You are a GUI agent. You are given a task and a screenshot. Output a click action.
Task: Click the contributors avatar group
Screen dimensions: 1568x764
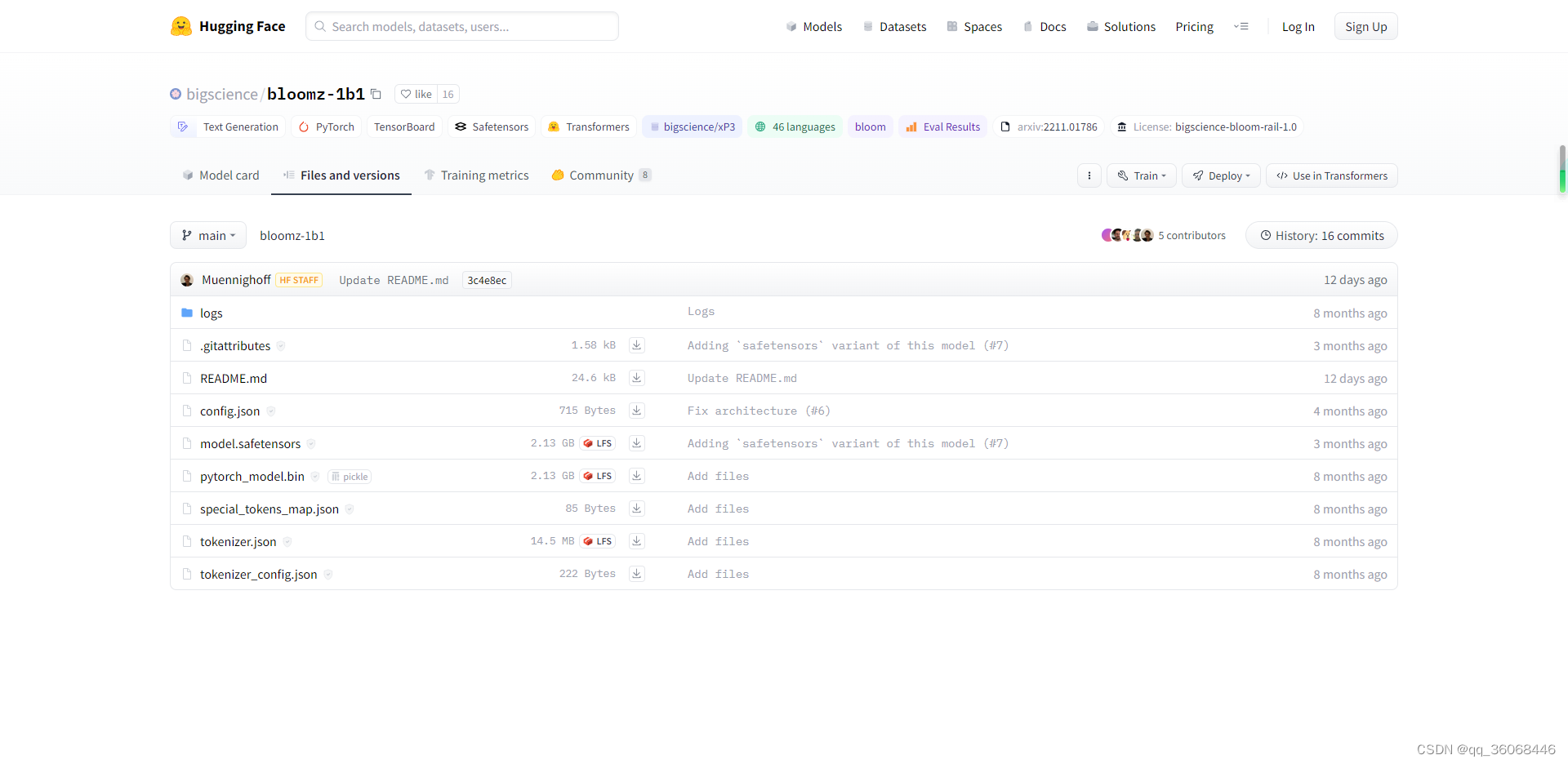pos(1127,235)
